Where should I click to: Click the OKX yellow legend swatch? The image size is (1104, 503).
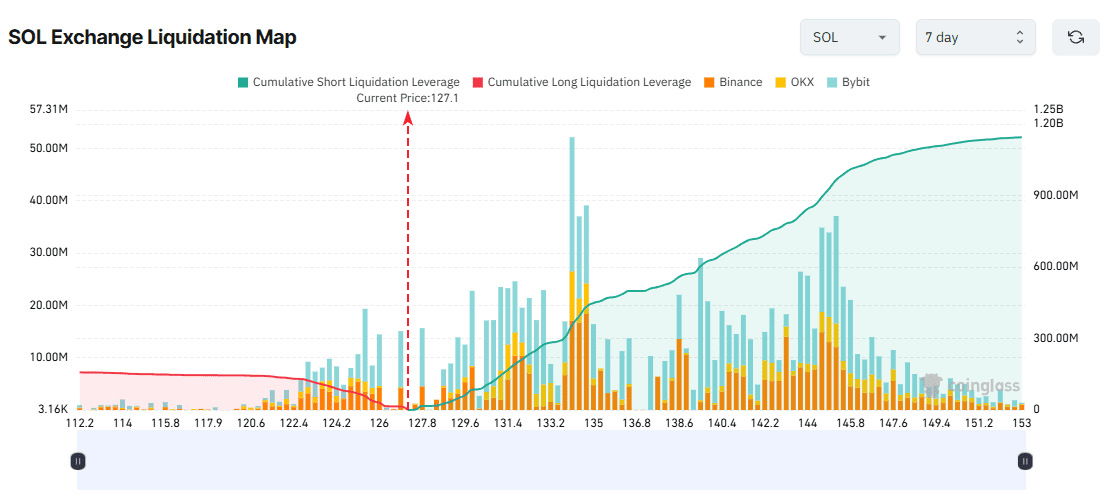[780, 82]
